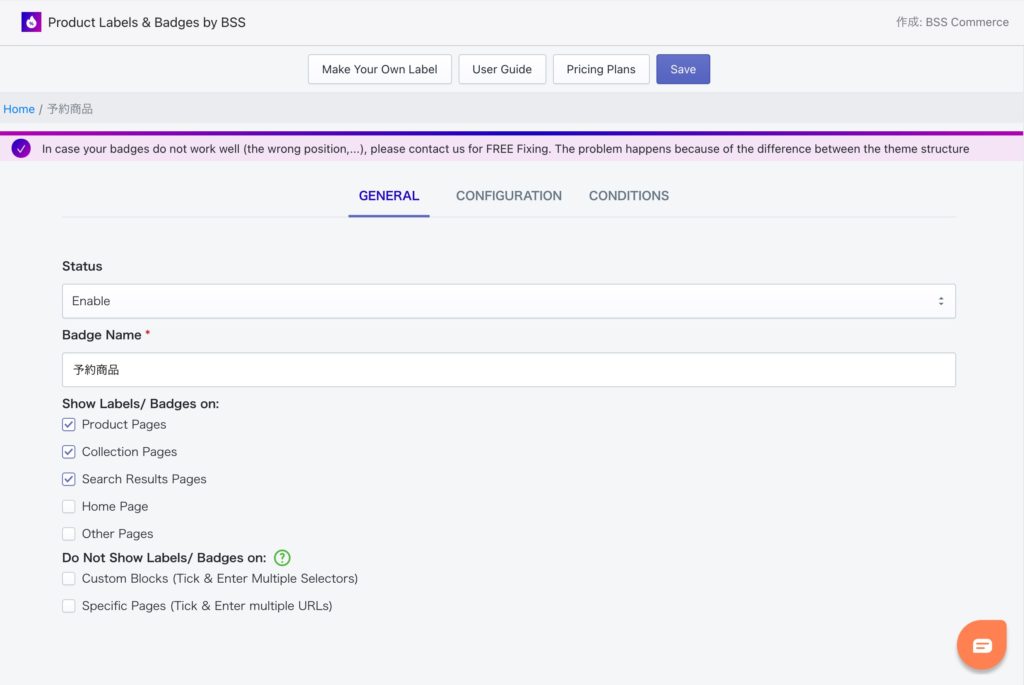The image size is (1024, 685).
Task: Enable Custom Blocks exclusion checkbox
Action: coord(69,579)
